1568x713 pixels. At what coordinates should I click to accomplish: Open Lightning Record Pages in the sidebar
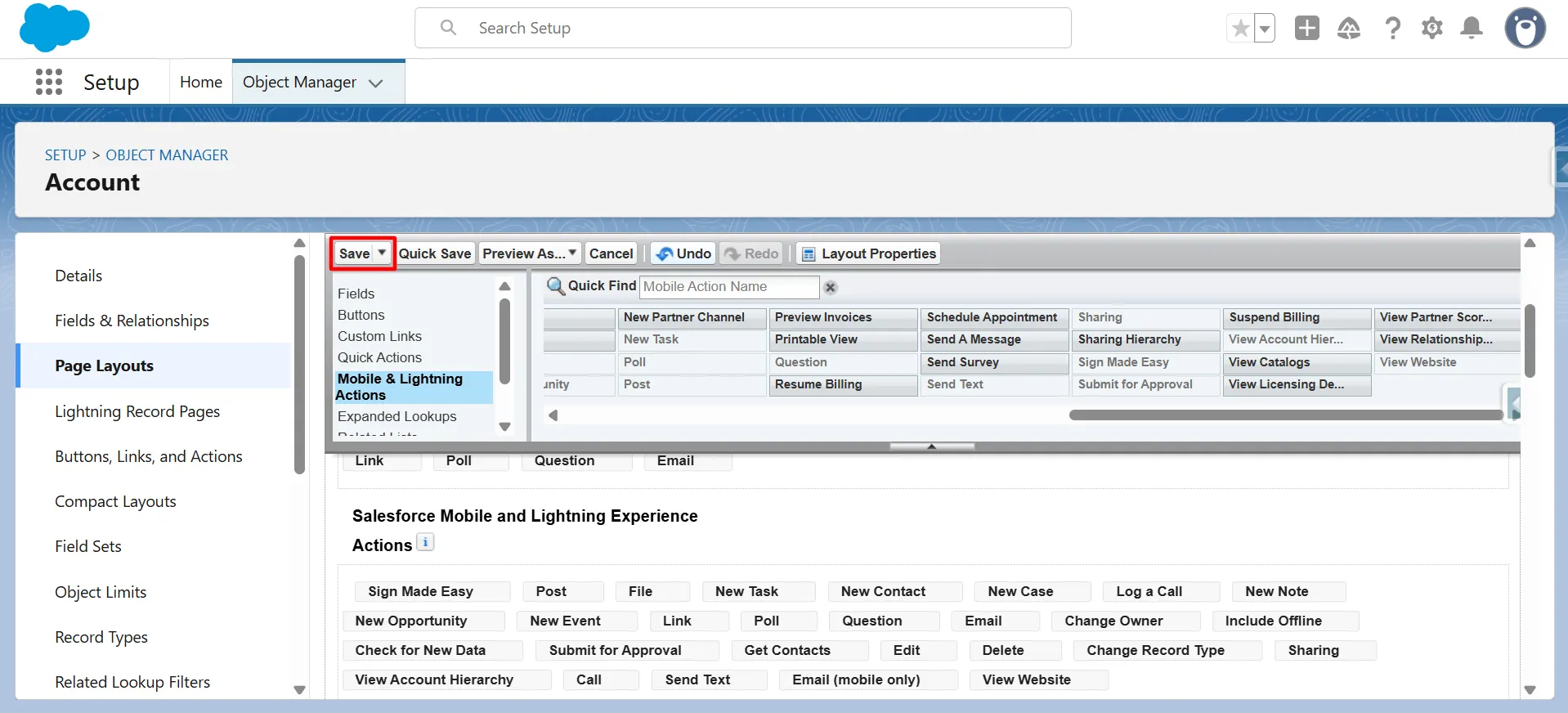tap(137, 411)
